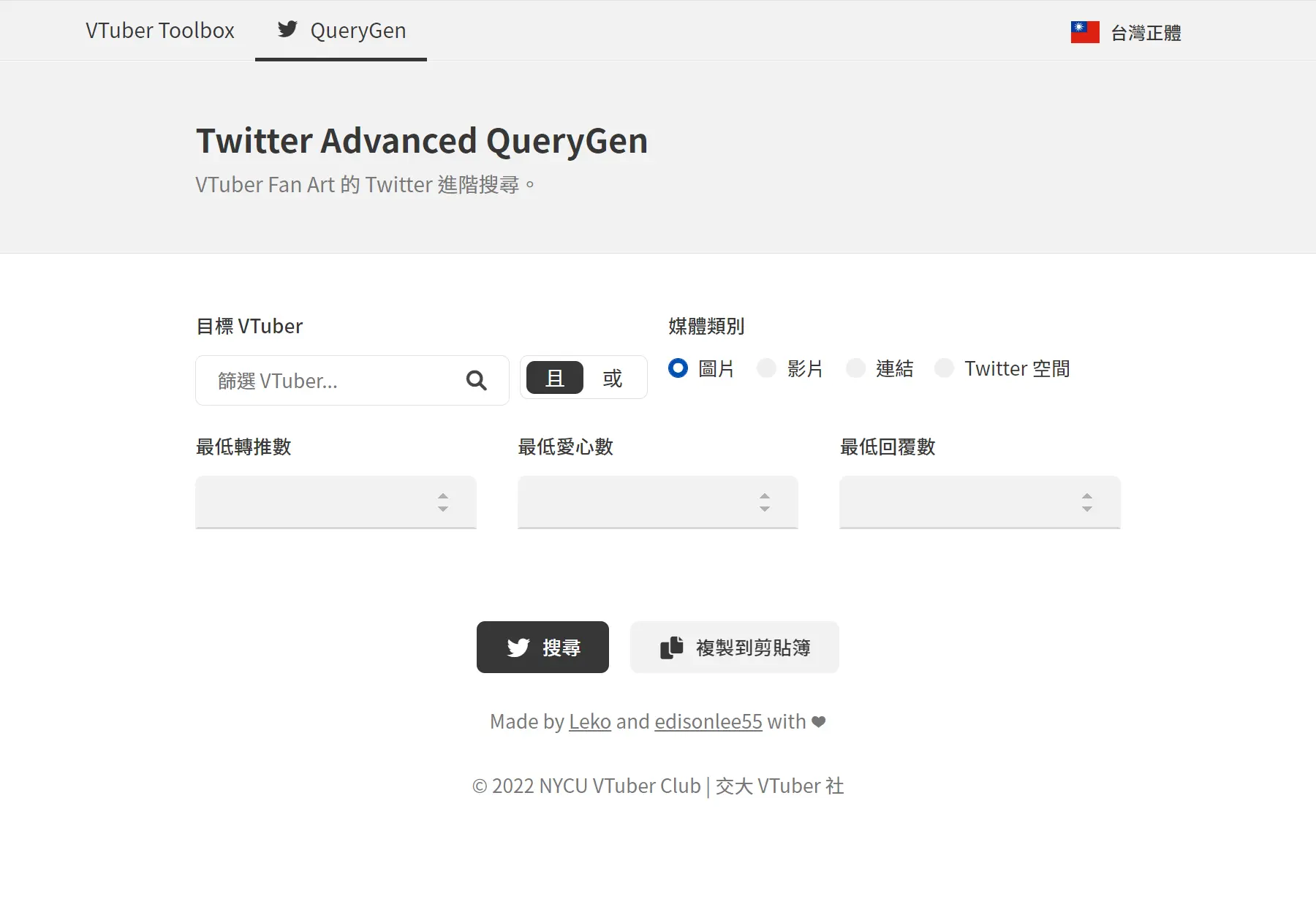The image size is (1316, 915).
Task: Adjust the 最低愛心數 stepper arrows
Action: pyautogui.click(x=765, y=502)
